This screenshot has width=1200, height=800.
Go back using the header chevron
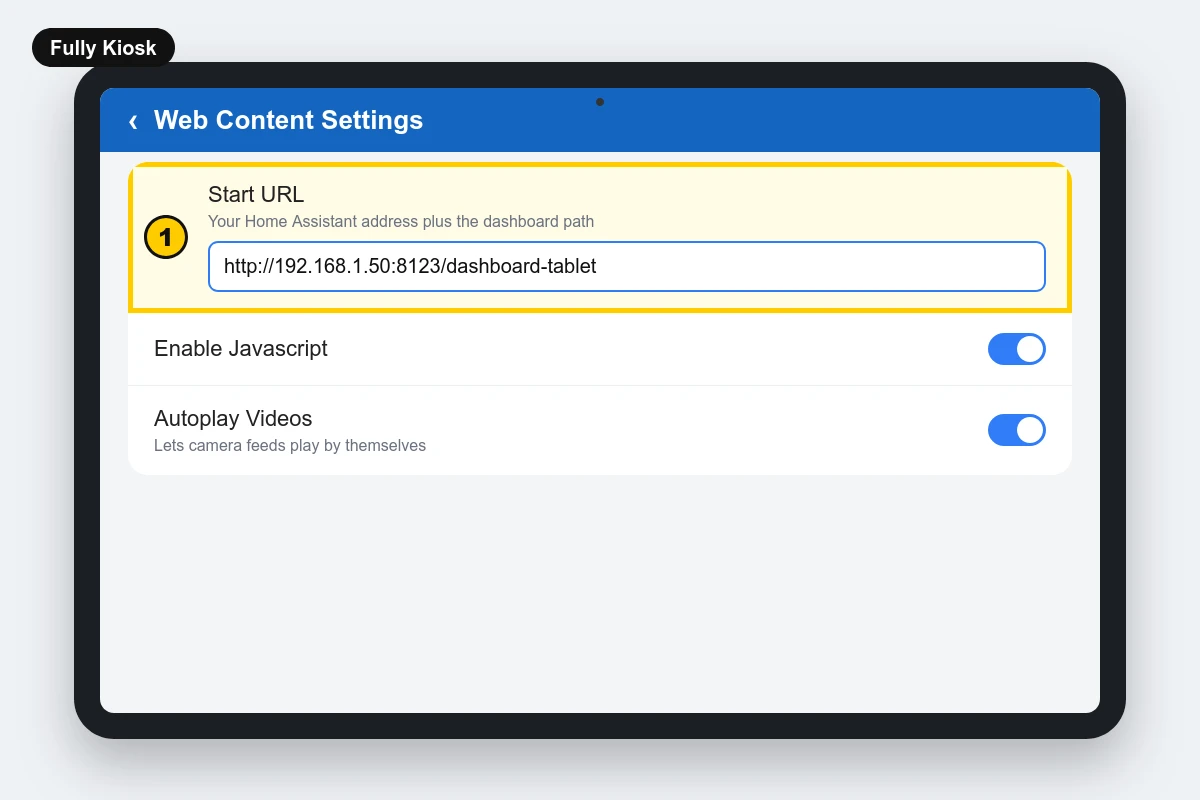[133, 121]
